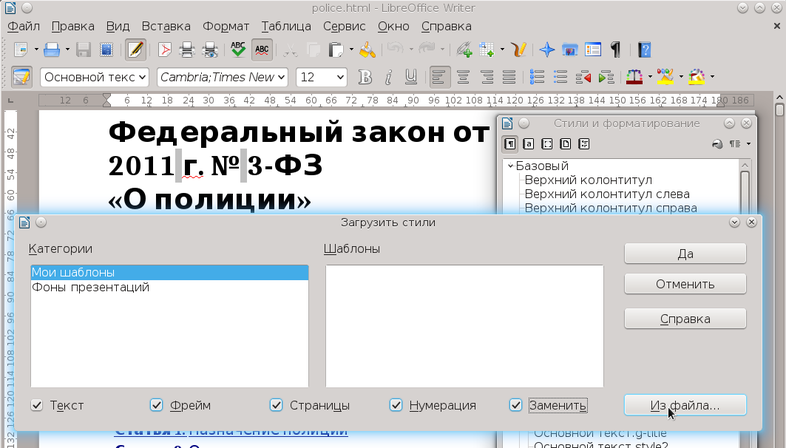Click the Styles and Formatting icon left of style box
The width and height of the screenshot is (786, 448).
pos(22,77)
